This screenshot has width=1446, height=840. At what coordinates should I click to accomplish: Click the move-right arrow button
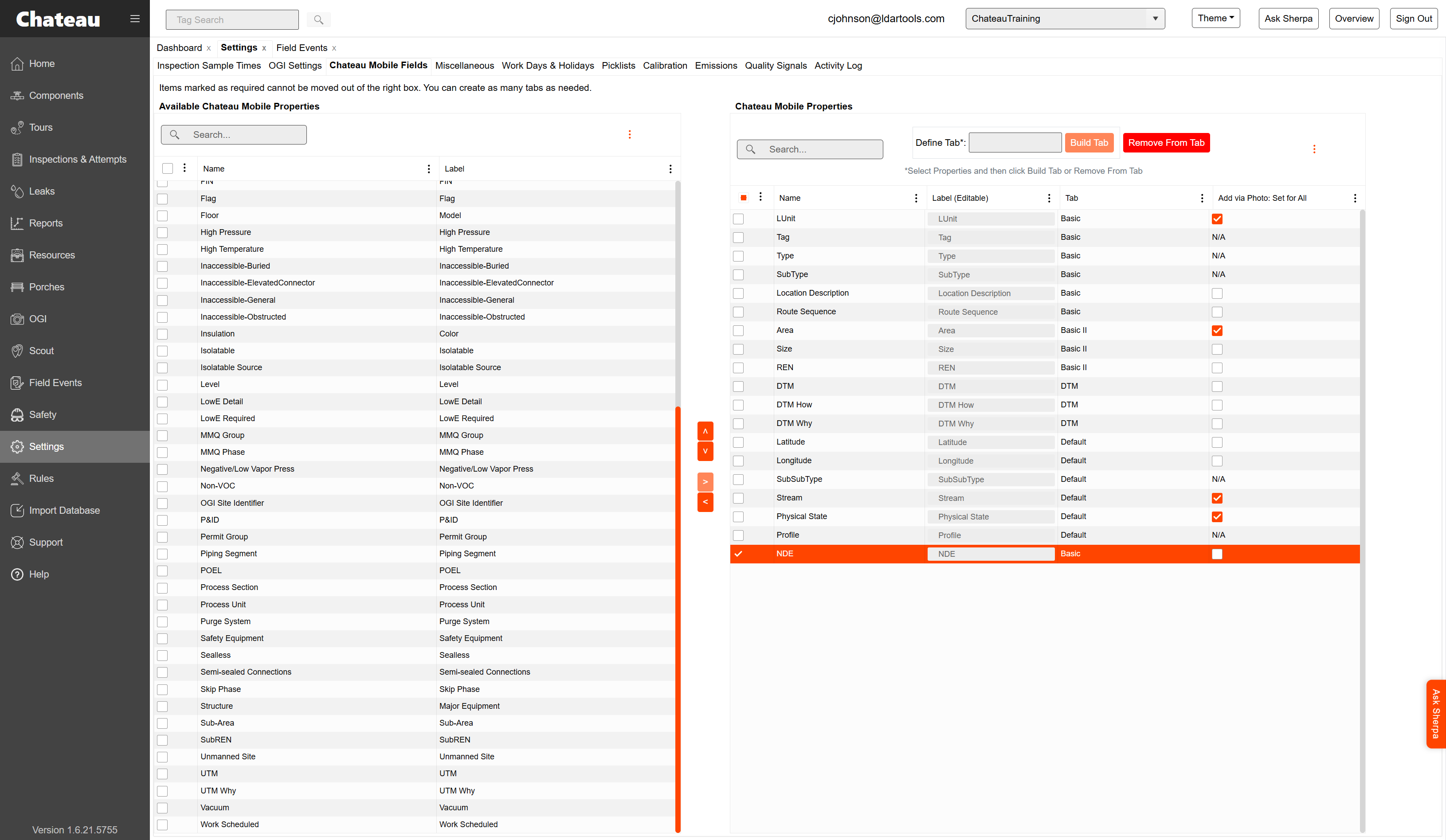pos(705,482)
